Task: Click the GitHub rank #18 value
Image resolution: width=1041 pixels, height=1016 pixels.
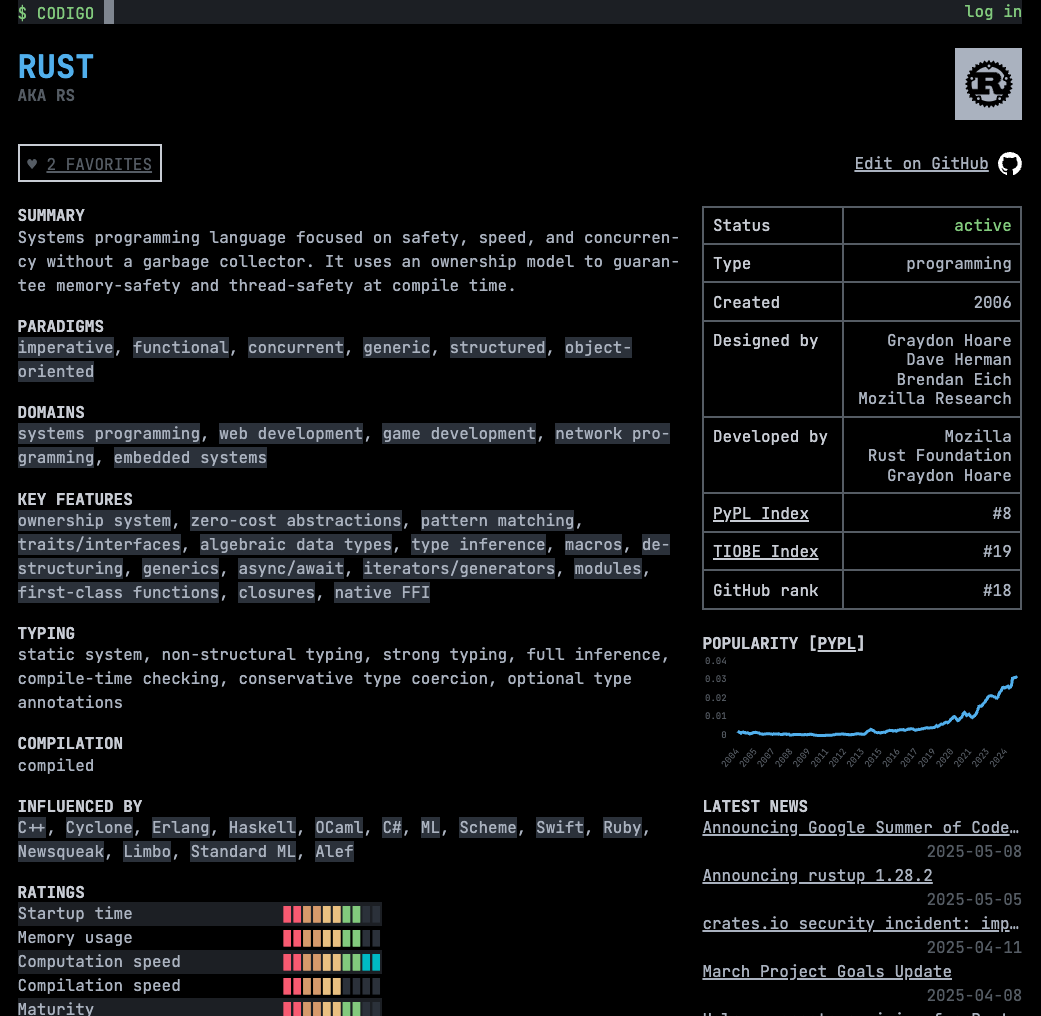Action: (997, 590)
